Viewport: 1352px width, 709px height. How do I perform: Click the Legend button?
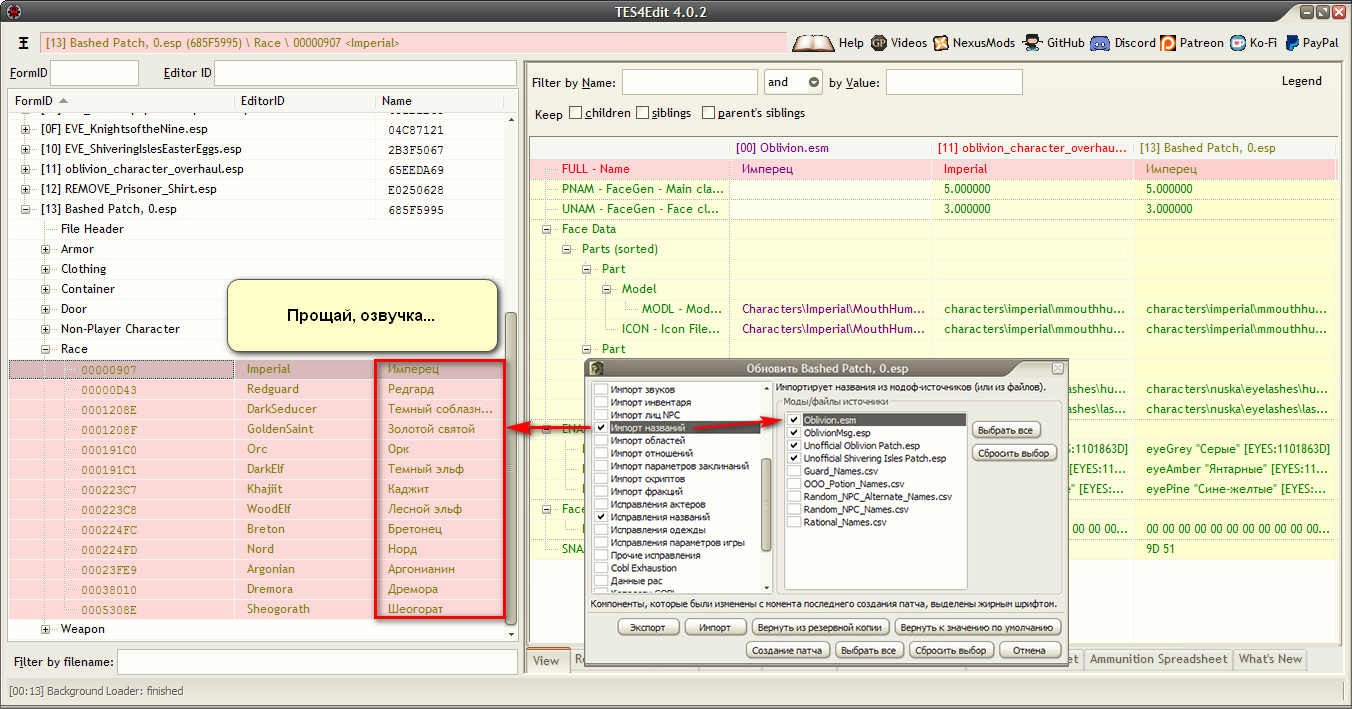click(1301, 81)
